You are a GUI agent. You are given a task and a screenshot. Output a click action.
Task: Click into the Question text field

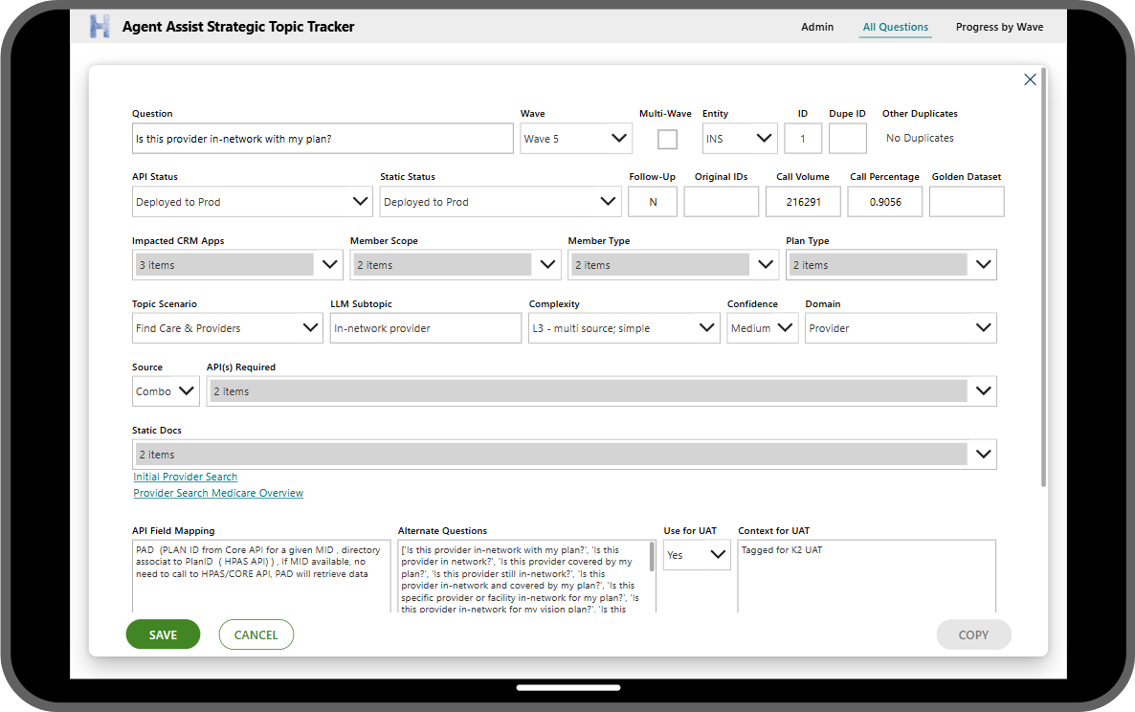click(323, 139)
